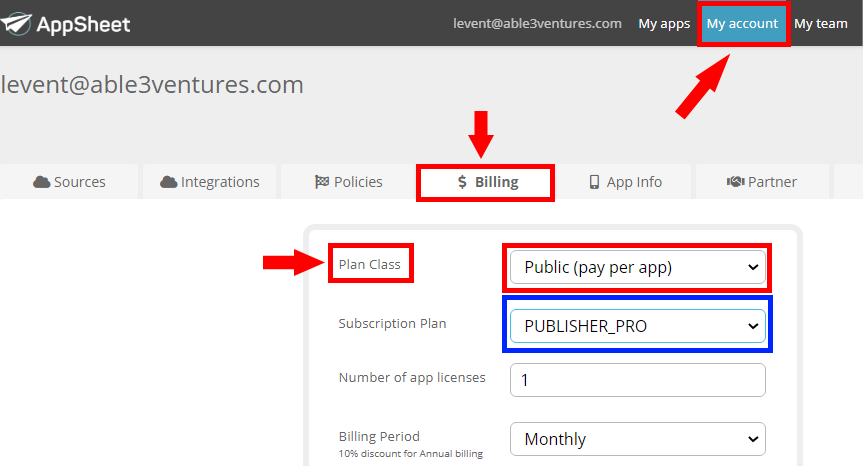
Task: Click the Number of app licenses label
Action: click(x=412, y=377)
